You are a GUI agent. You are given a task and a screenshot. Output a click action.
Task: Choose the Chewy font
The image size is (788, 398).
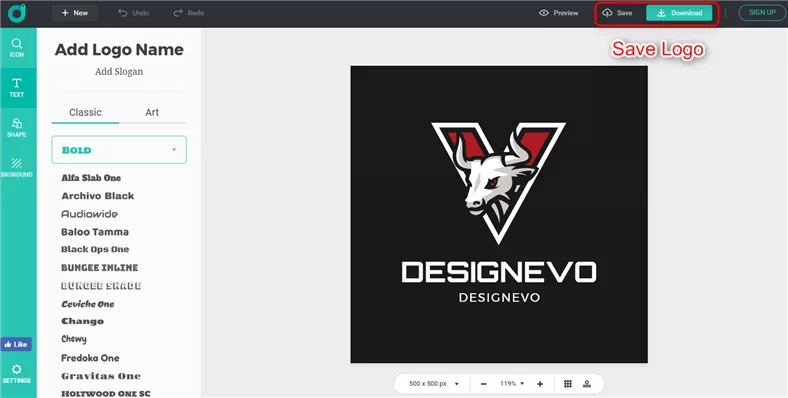point(74,339)
